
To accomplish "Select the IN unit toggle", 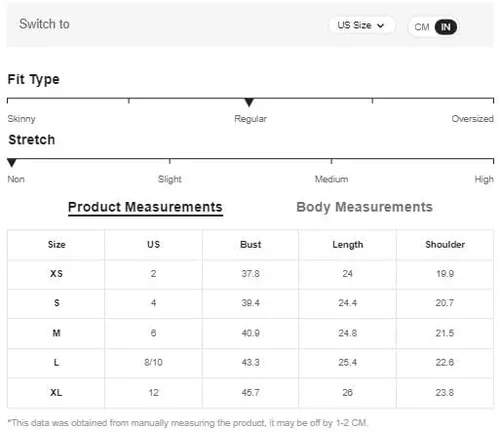I will click(x=446, y=27).
